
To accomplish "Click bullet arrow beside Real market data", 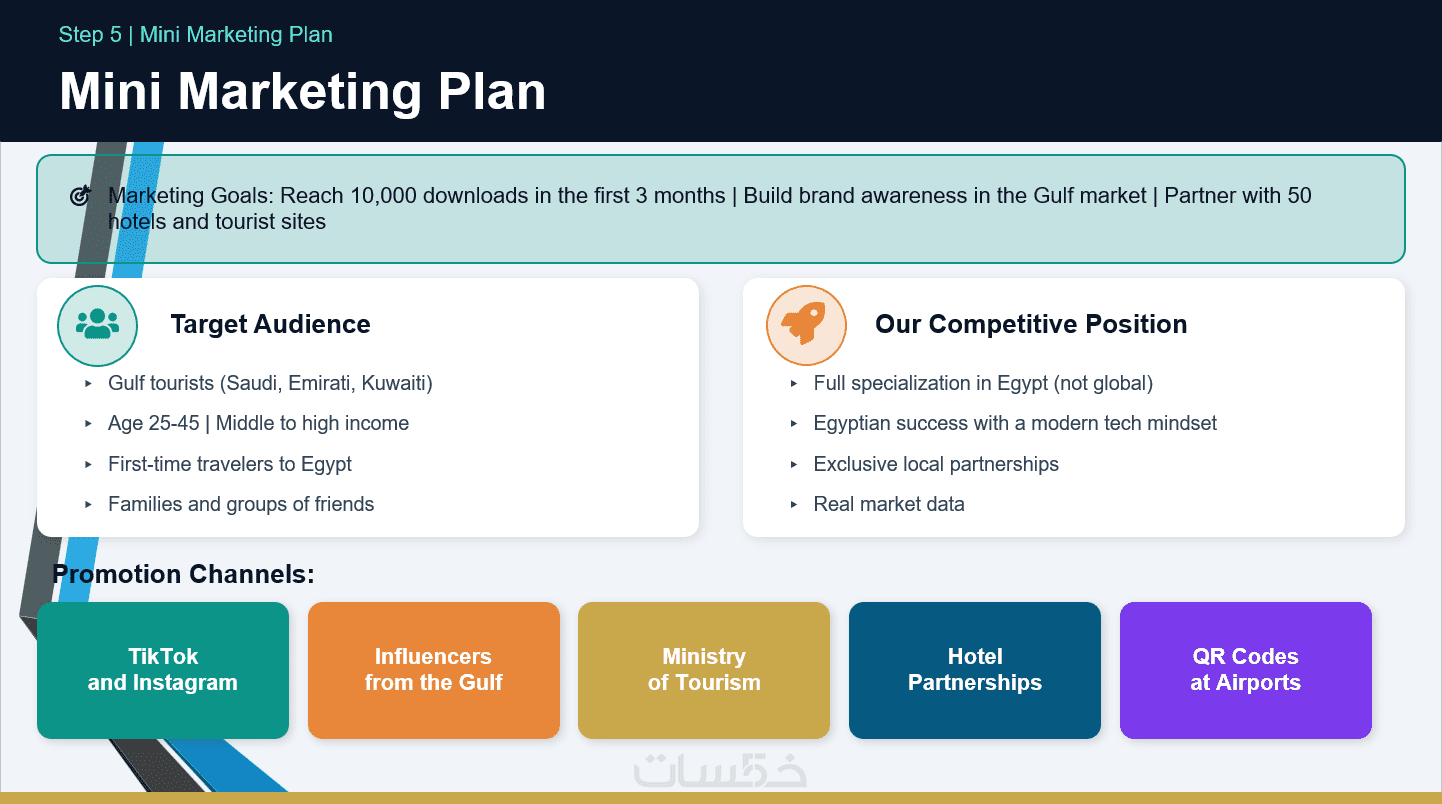I will point(794,504).
